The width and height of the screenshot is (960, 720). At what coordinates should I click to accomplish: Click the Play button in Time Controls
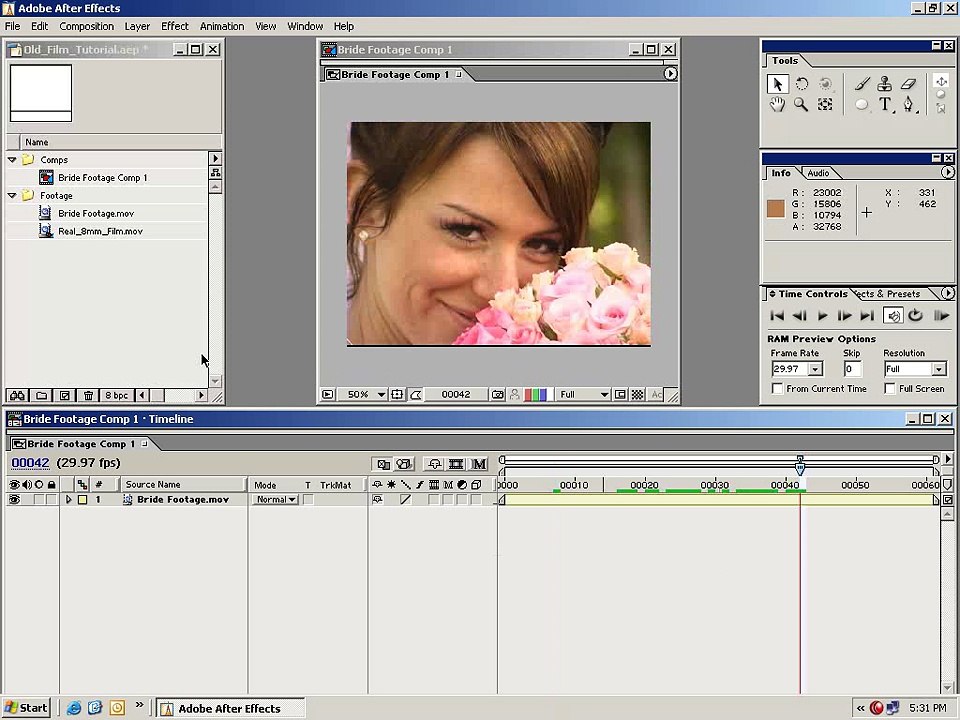click(x=822, y=316)
